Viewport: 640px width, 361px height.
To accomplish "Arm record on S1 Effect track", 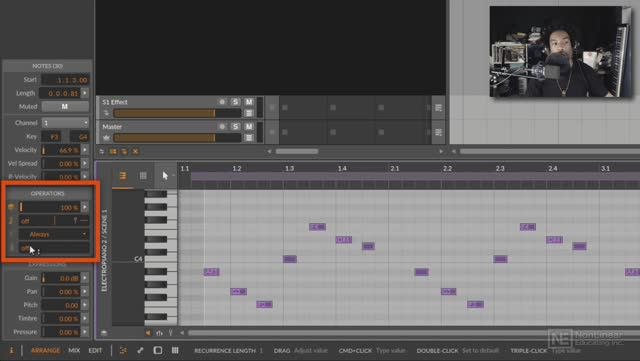I will (x=222, y=102).
